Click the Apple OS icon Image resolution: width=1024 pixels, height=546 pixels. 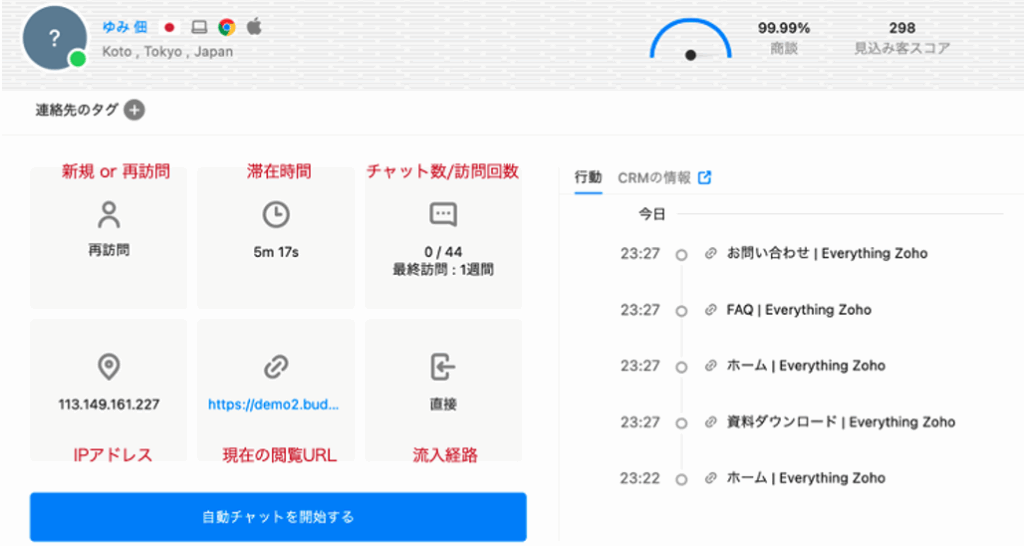(x=253, y=28)
